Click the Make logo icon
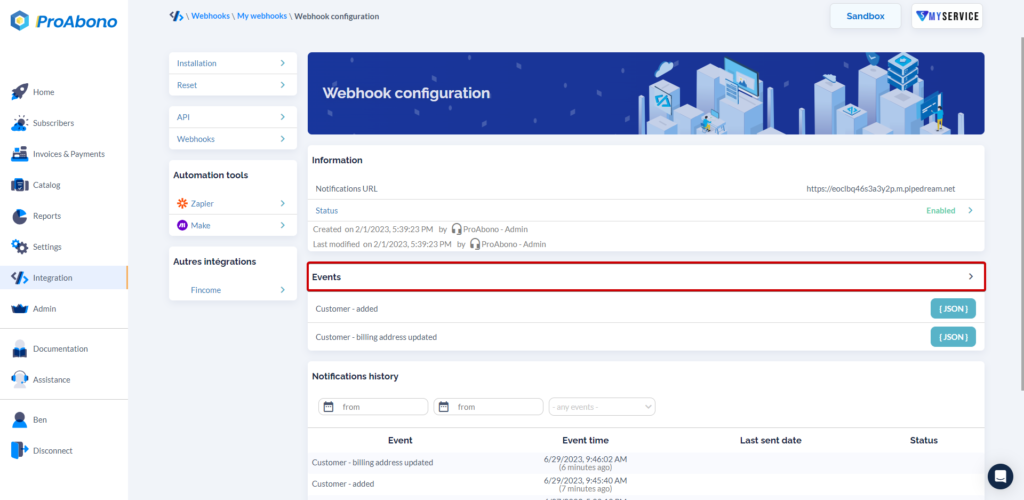 tap(182, 225)
